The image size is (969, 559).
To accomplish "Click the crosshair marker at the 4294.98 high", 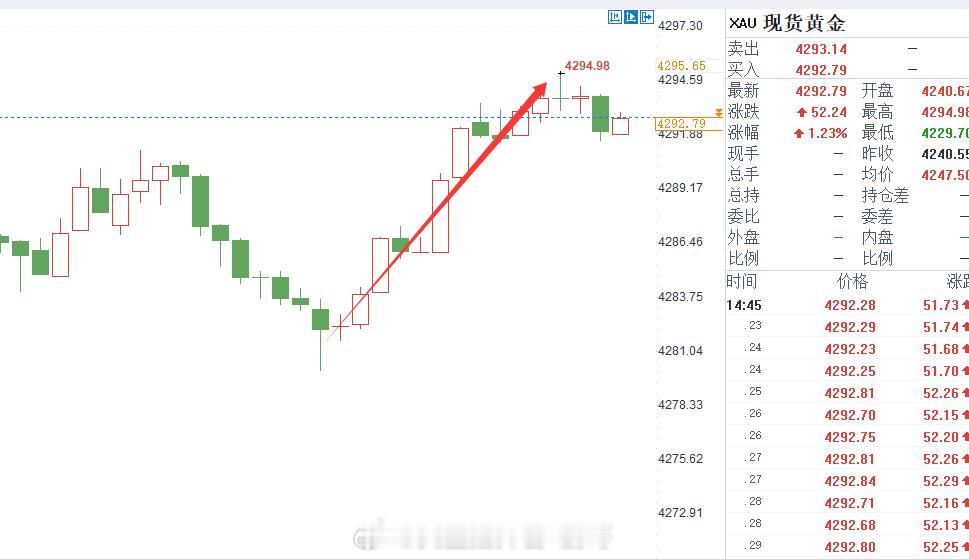I will 561,74.
